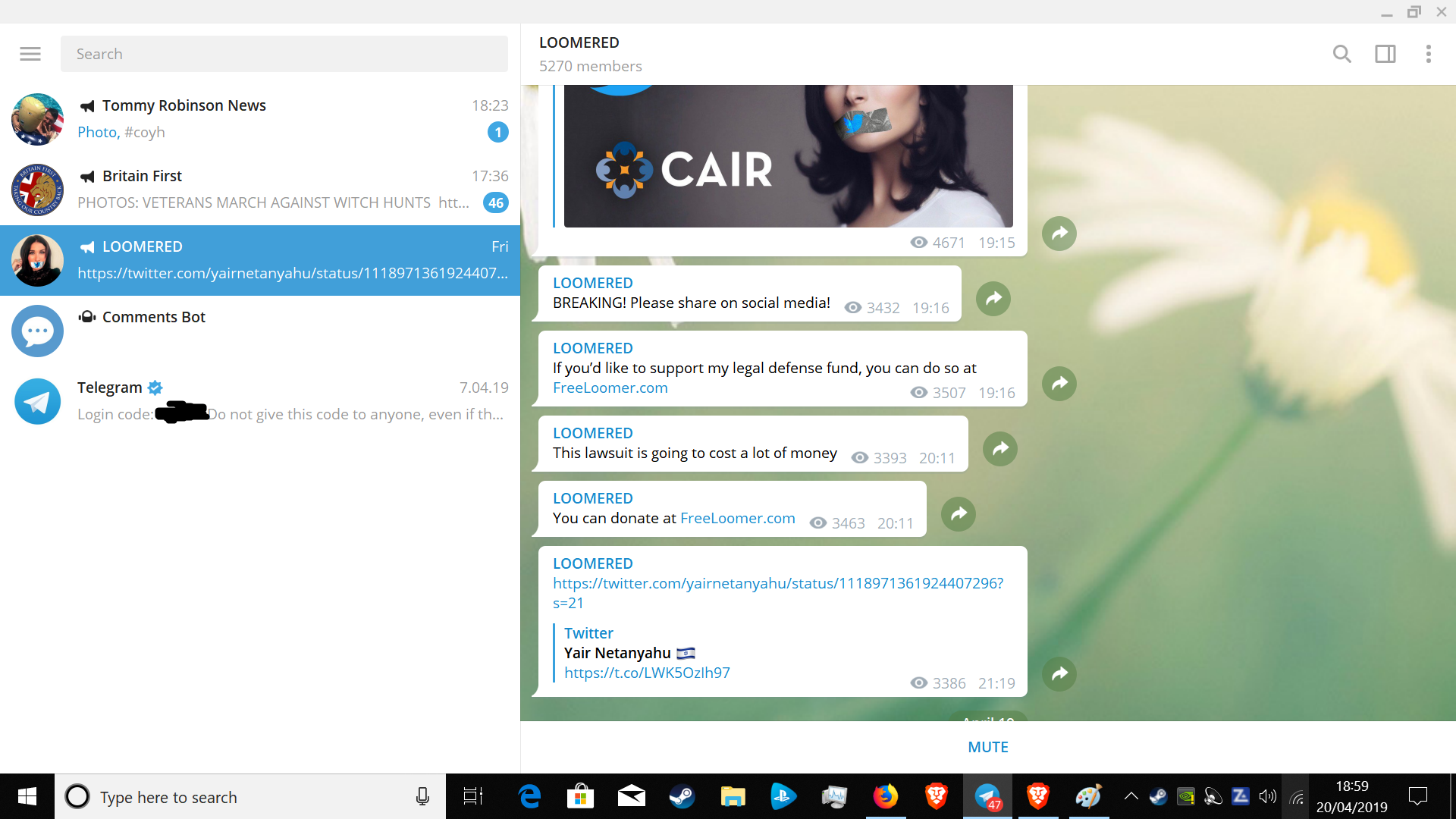Mute the LOOMERED channel
This screenshot has width=1456, height=819.
988,747
